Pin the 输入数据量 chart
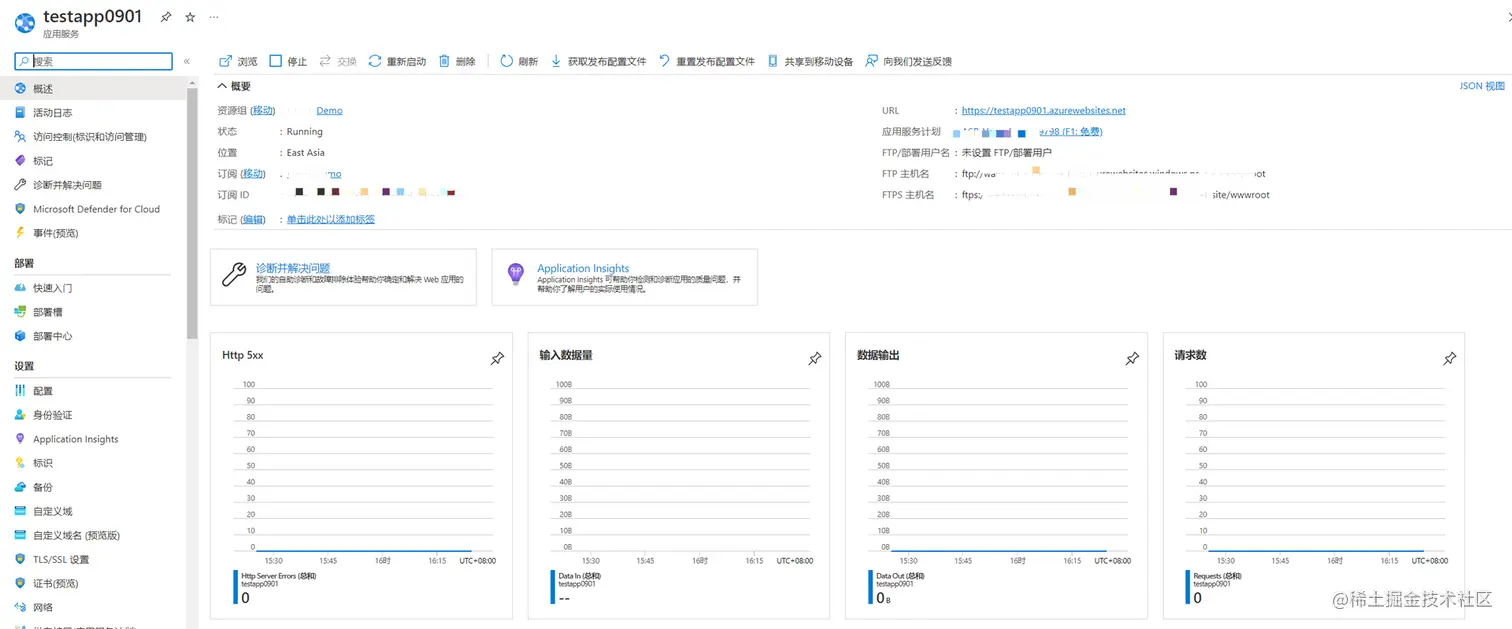The image size is (1512, 629). pyautogui.click(x=815, y=359)
